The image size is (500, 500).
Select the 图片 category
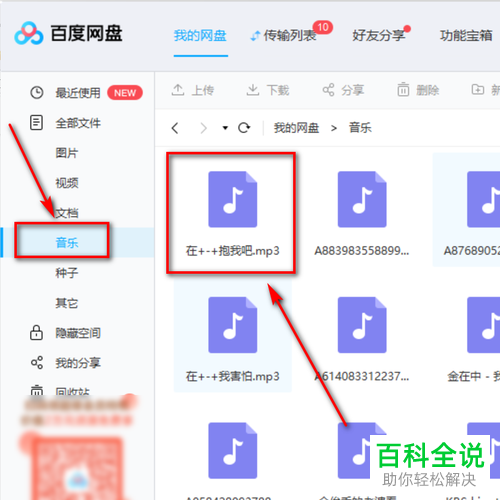tap(67, 153)
